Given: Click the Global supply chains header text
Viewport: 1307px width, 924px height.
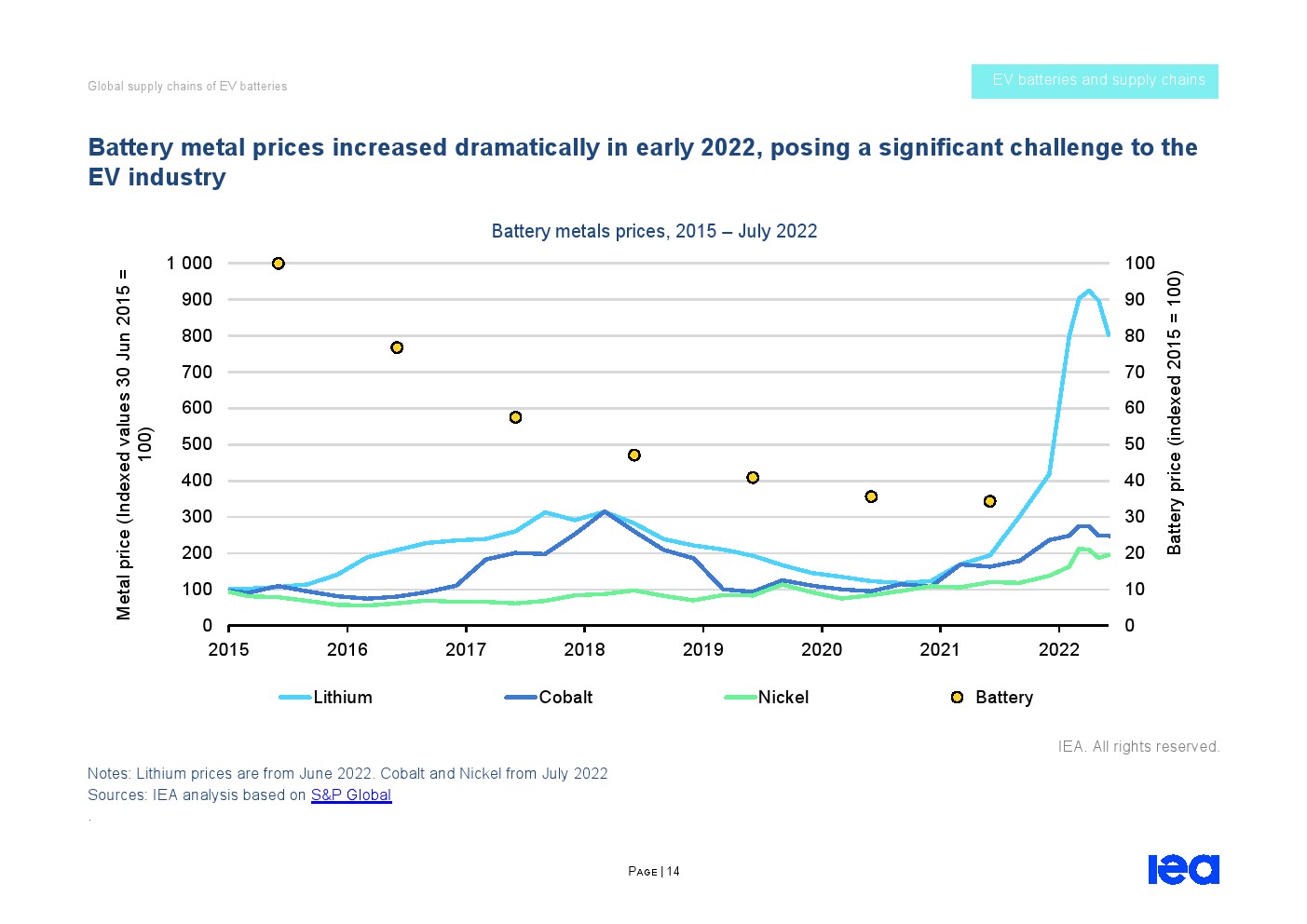Looking at the screenshot, I should click(x=187, y=86).
